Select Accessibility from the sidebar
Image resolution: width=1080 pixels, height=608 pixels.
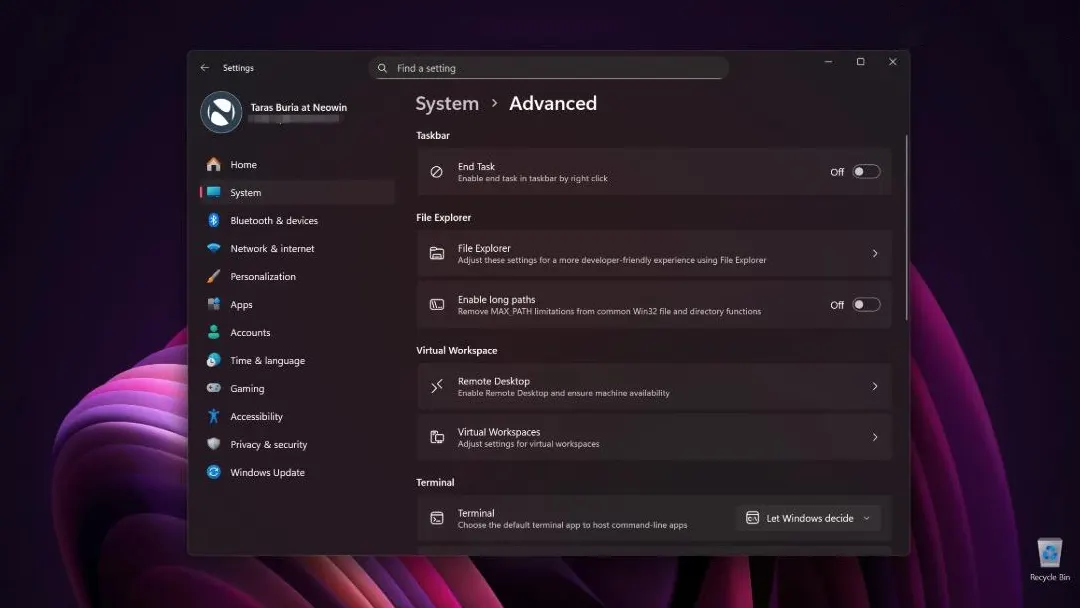coord(255,416)
